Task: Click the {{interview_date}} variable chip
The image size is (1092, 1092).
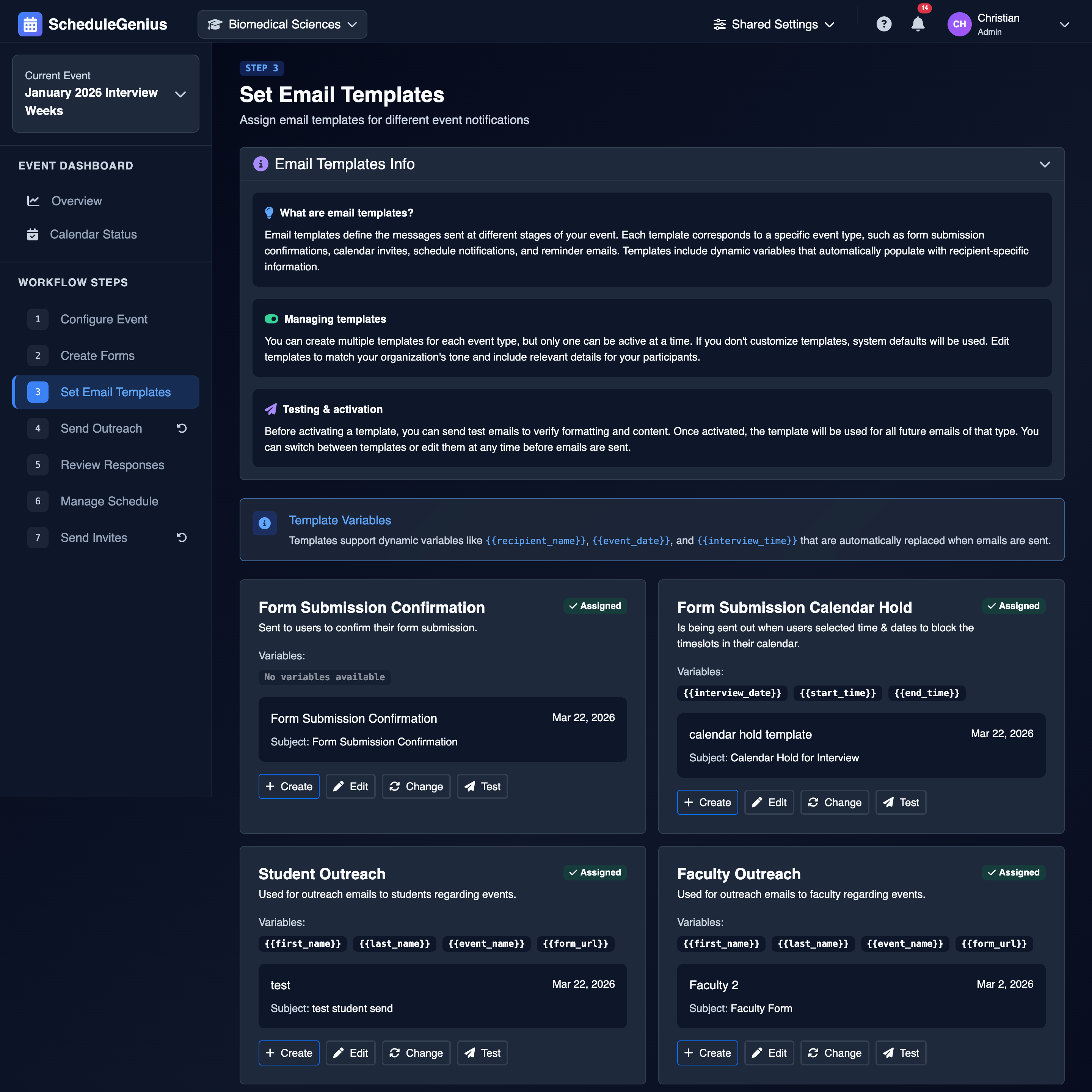Action: coord(731,693)
